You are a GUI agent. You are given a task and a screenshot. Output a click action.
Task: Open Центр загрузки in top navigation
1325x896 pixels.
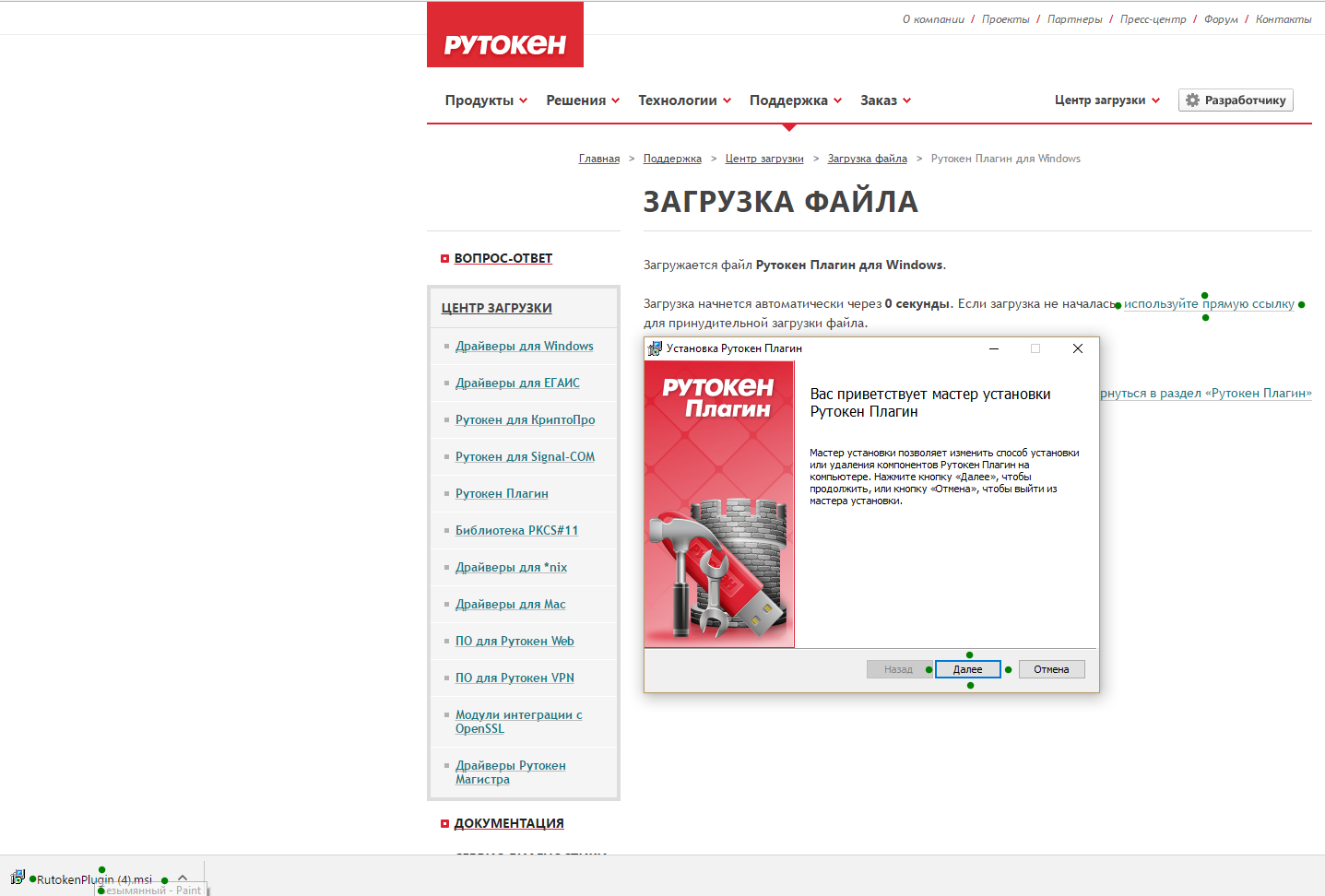[x=1100, y=100]
